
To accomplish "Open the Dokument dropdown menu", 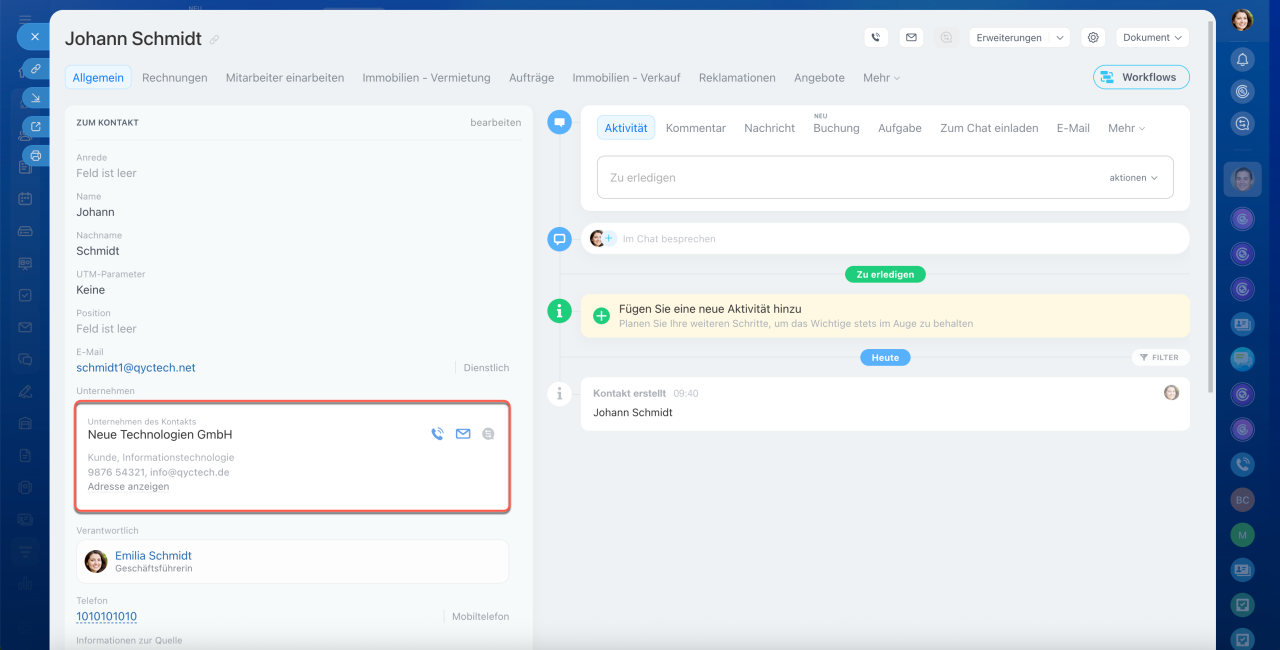I will 1152,38.
